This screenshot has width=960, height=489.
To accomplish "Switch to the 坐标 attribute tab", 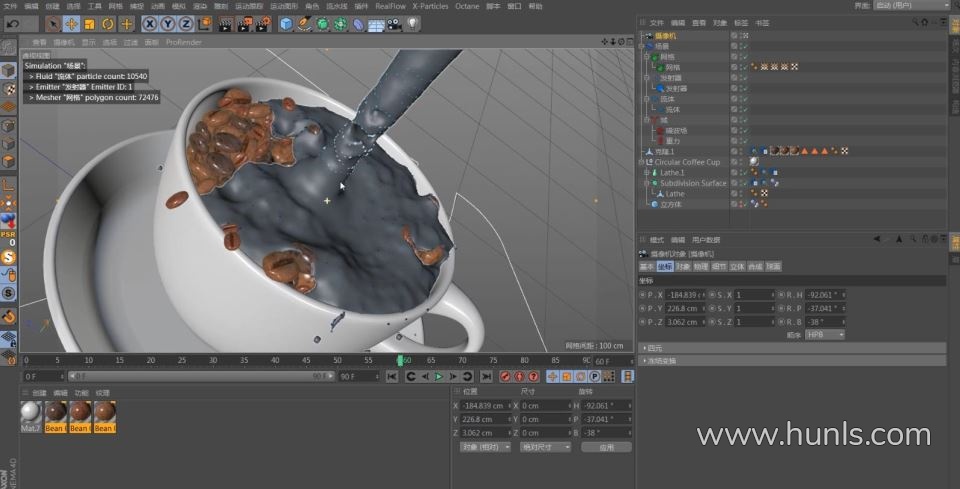I will [665, 267].
